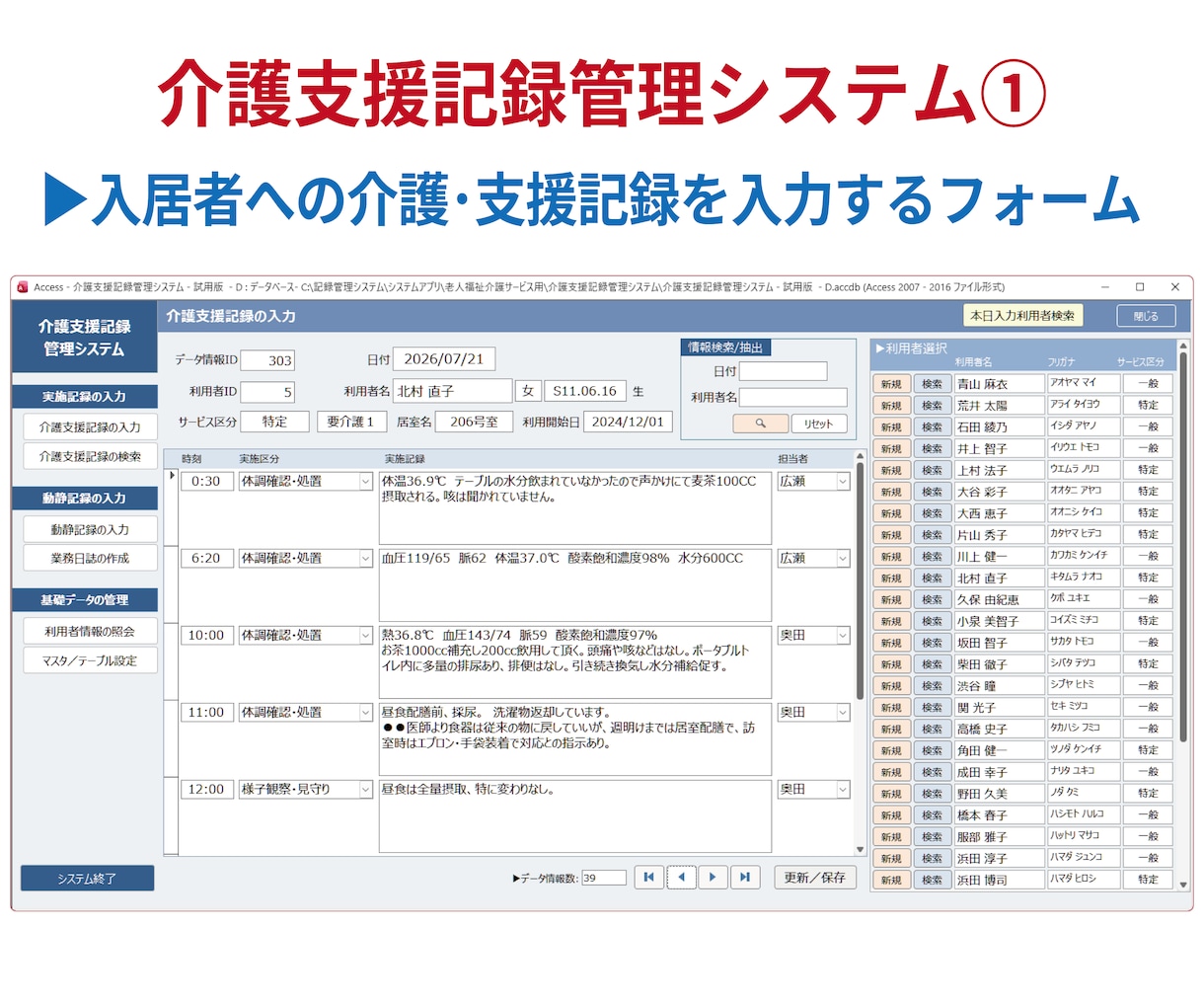Image resolution: width=1204 pixels, height=1004 pixels.
Task: Open 利用者情報の照会 menu item
Action: (90, 631)
